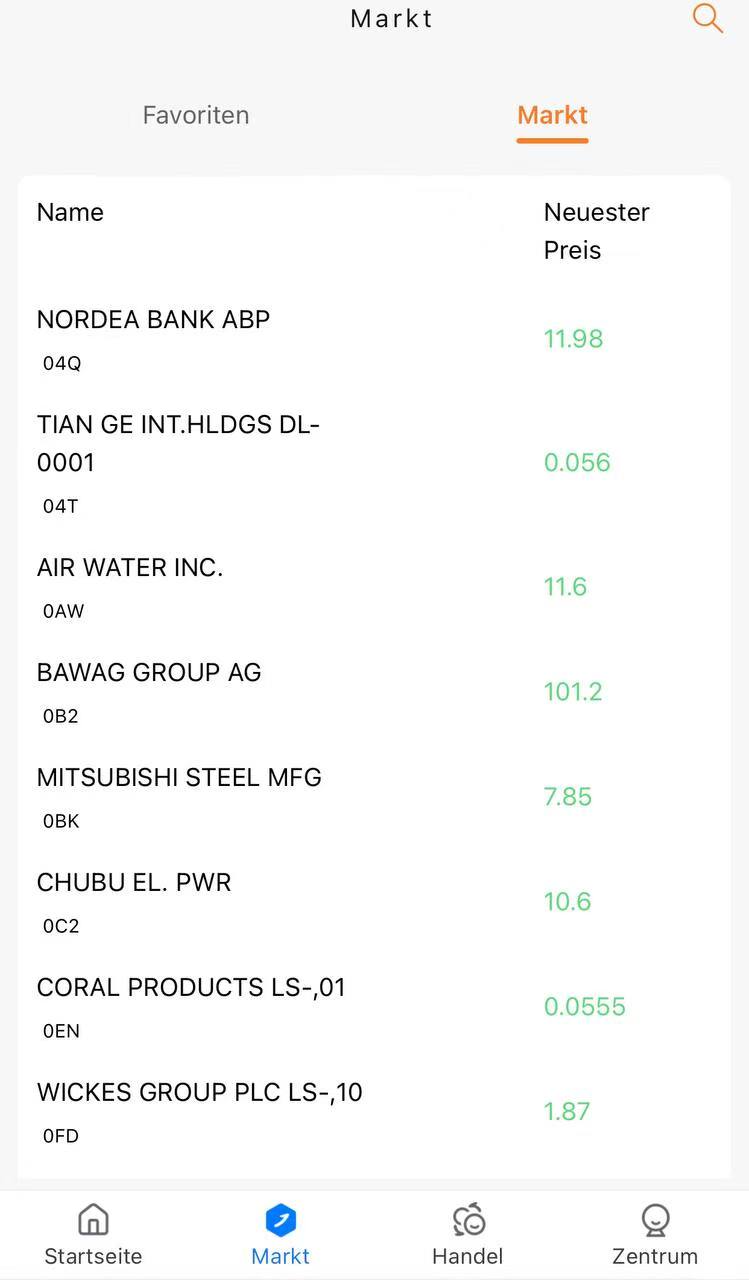This screenshot has width=749, height=1280.
Task: Select the CHUBU EL. PWR row
Action: (x=134, y=883)
